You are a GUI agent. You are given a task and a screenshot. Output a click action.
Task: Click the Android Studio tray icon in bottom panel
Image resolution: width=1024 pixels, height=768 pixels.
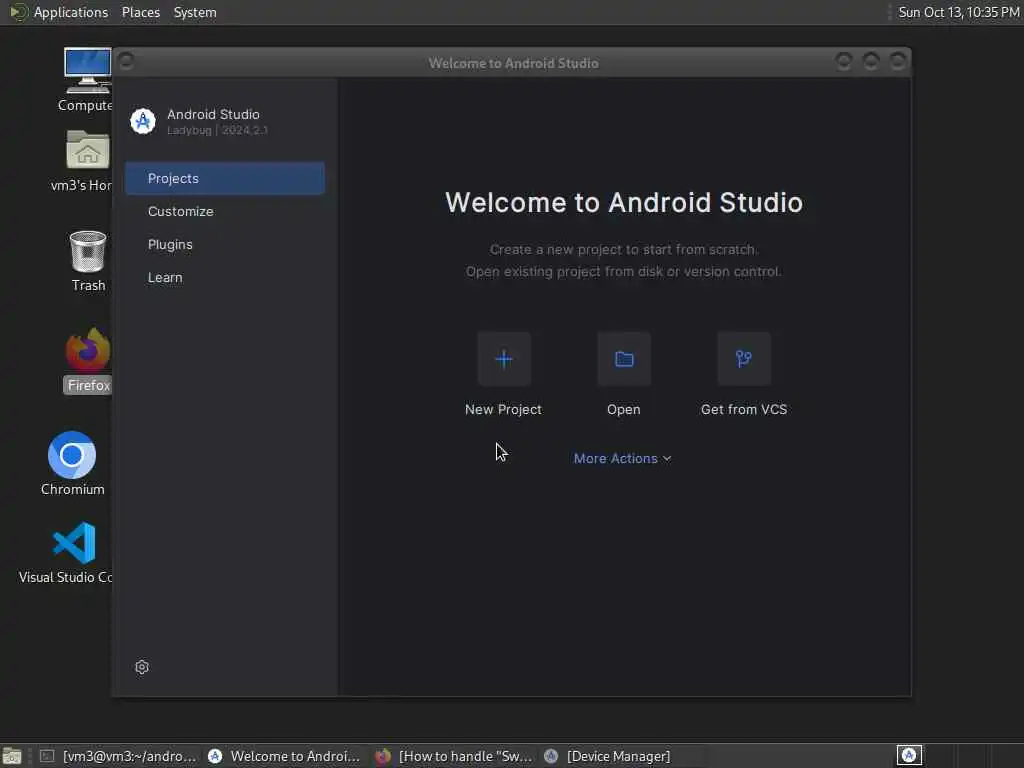[909, 755]
